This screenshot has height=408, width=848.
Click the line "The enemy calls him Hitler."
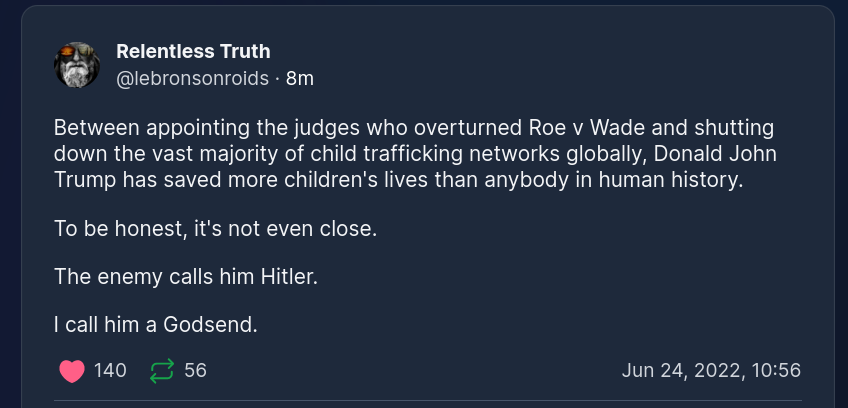tap(185, 276)
